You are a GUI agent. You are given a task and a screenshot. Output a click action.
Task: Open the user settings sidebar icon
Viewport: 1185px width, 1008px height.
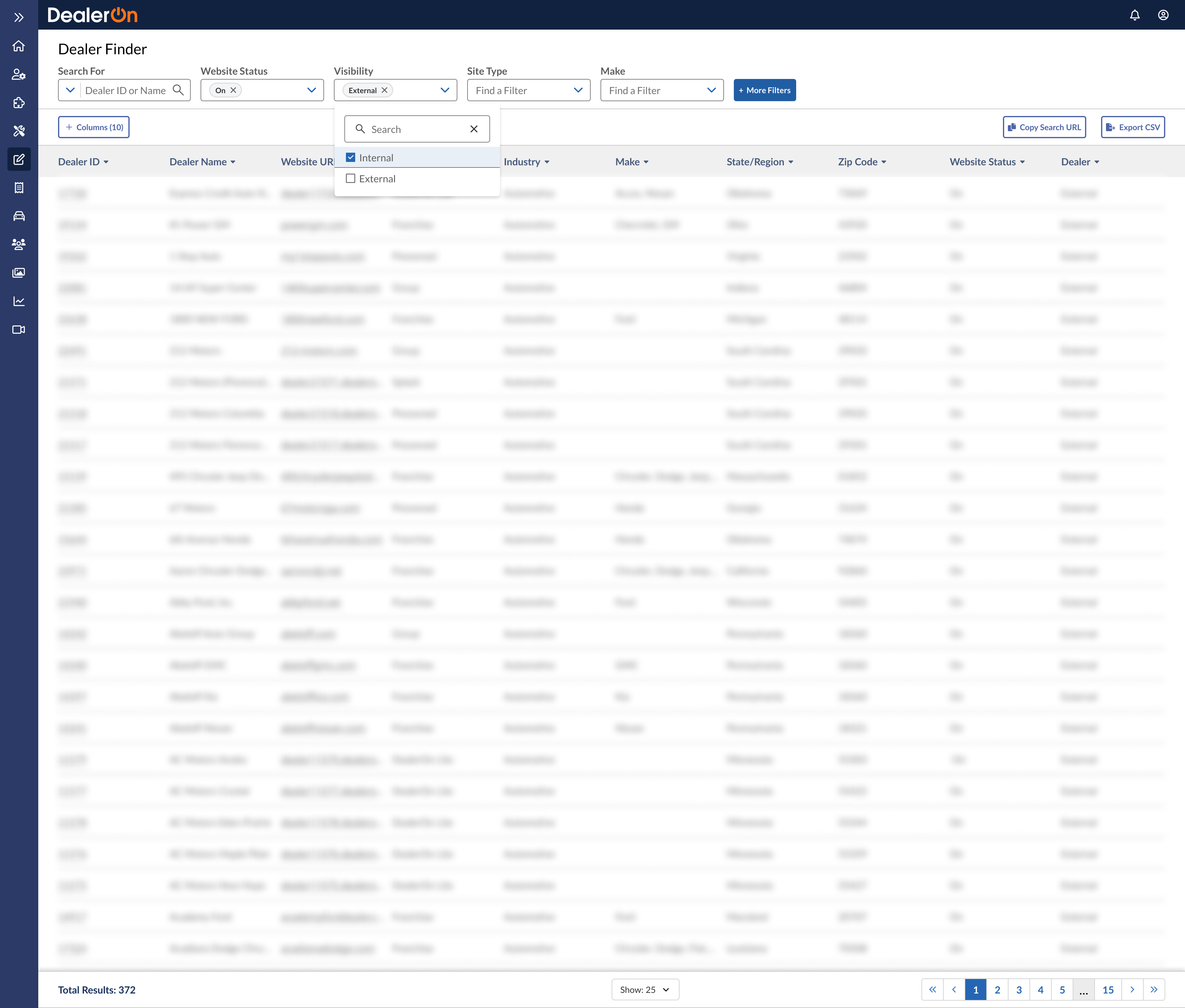pyautogui.click(x=19, y=74)
